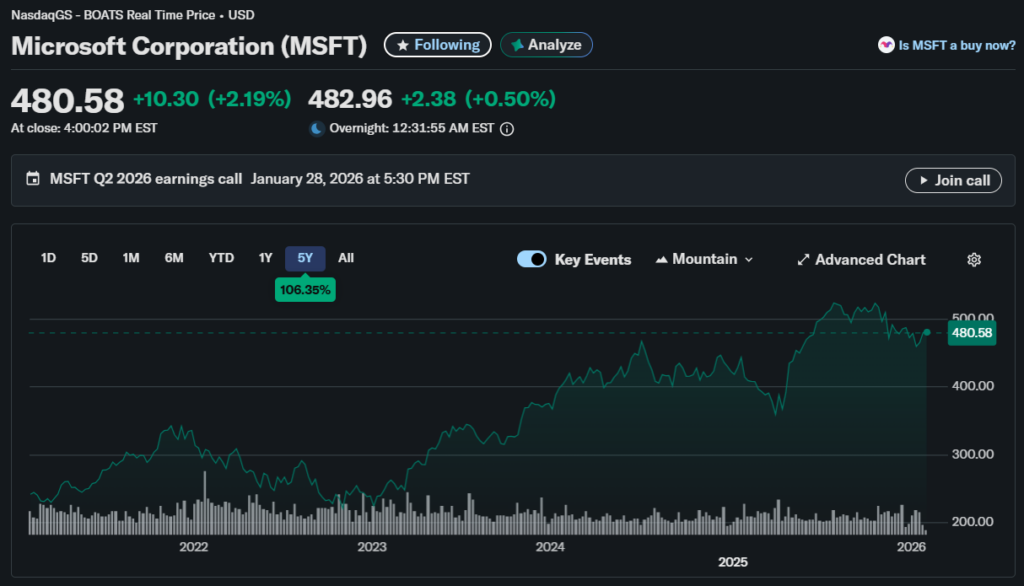Open chart settings gear icon
Viewport: 1024px width, 586px height.
pyautogui.click(x=974, y=260)
